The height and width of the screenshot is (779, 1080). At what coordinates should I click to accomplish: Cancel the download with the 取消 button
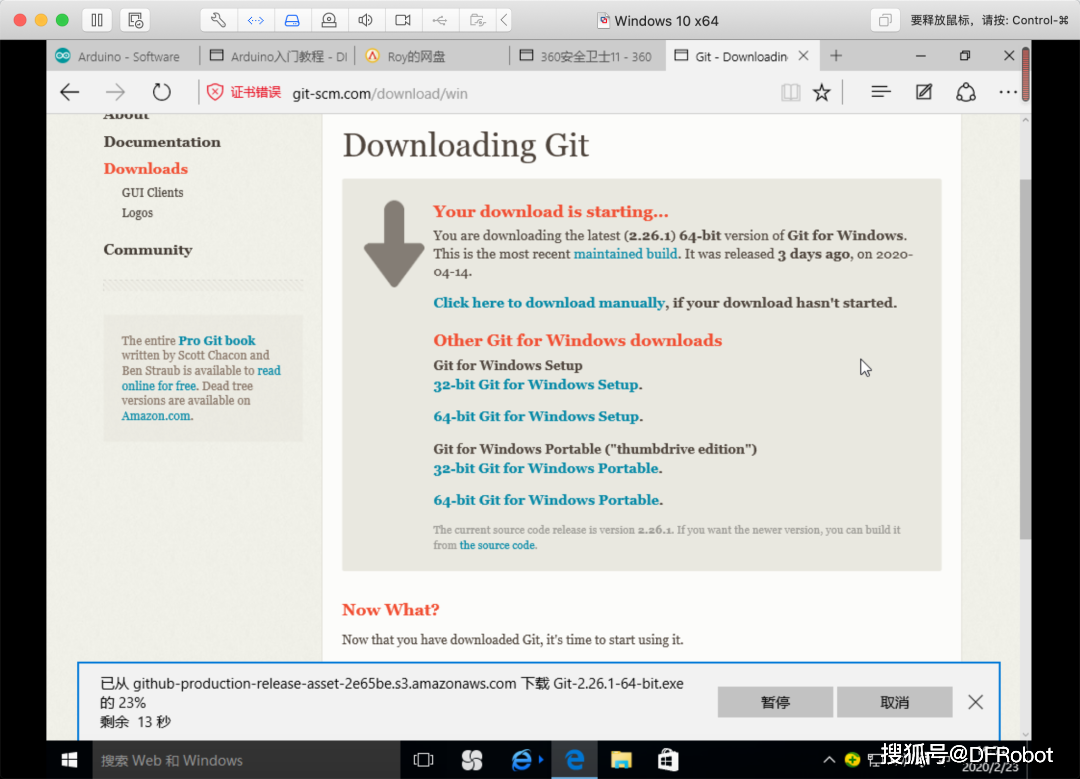coord(895,702)
